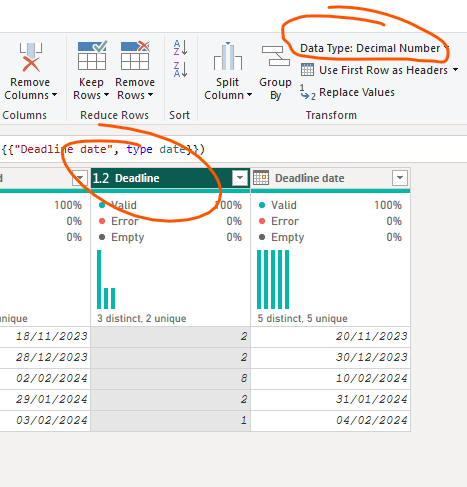This screenshot has height=487, width=467.
Task: Click the Remove Rows table icon
Action: [x=135, y=55]
